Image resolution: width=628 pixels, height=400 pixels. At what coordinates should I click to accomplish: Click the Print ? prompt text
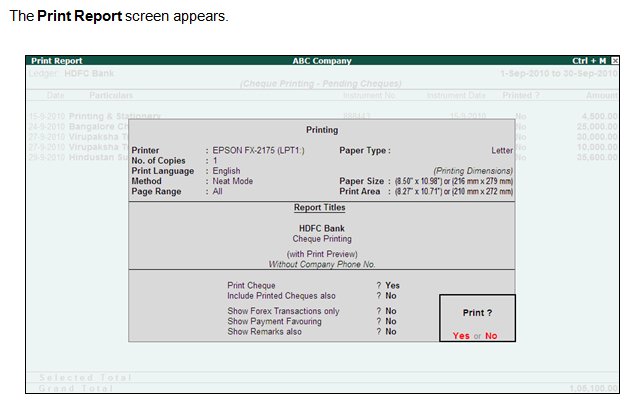click(477, 313)
